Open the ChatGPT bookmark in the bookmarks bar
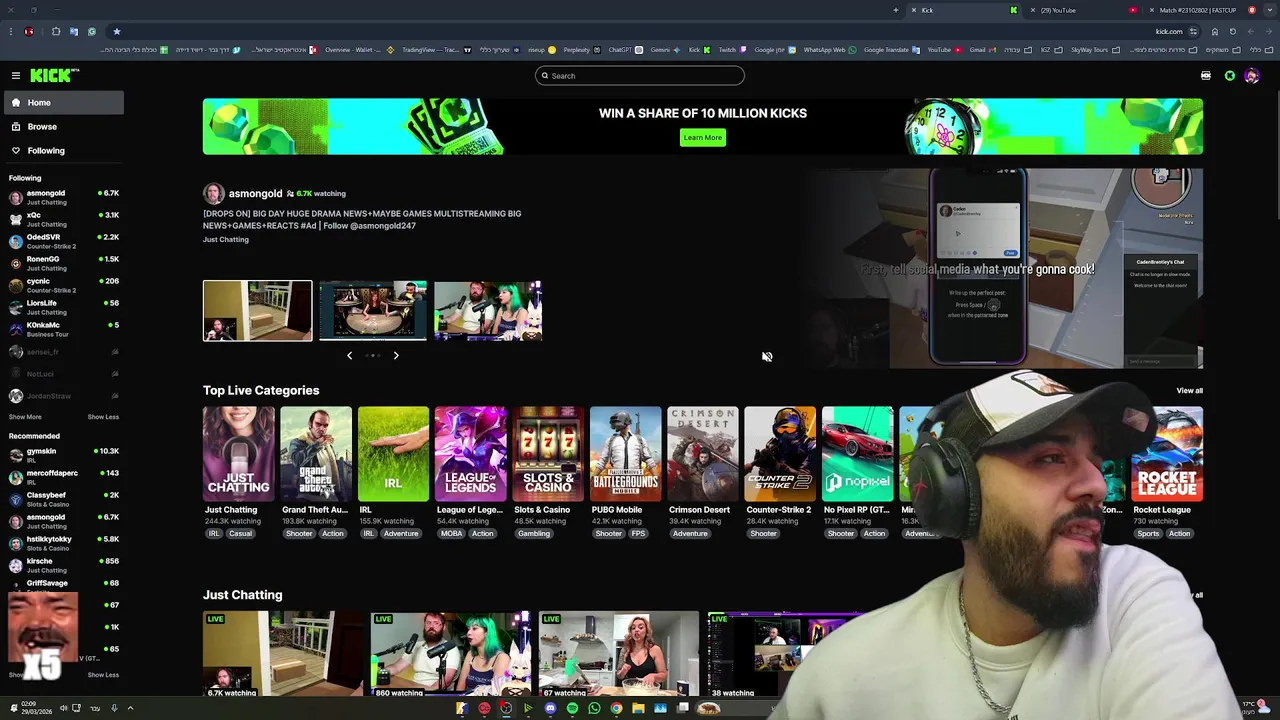Image resolution: width=1280 pixels, height=720 pixels. coord(622,49)
